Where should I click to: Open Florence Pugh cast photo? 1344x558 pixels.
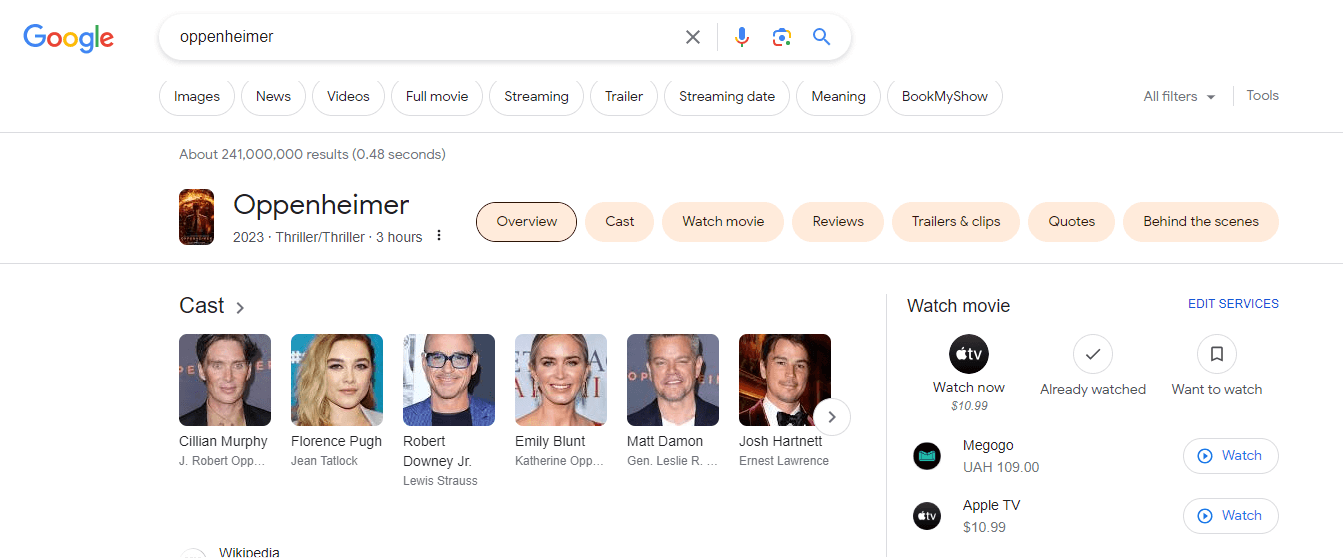[x=337, y=380]
